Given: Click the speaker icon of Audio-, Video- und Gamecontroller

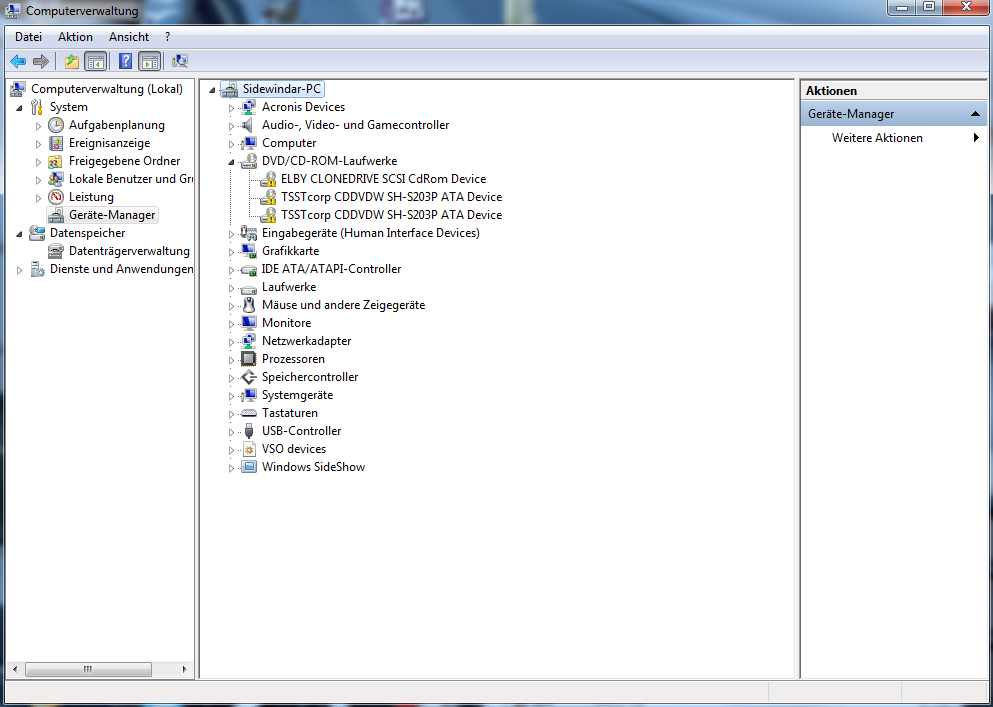Looking at the screenshot, I should (249, 125).
